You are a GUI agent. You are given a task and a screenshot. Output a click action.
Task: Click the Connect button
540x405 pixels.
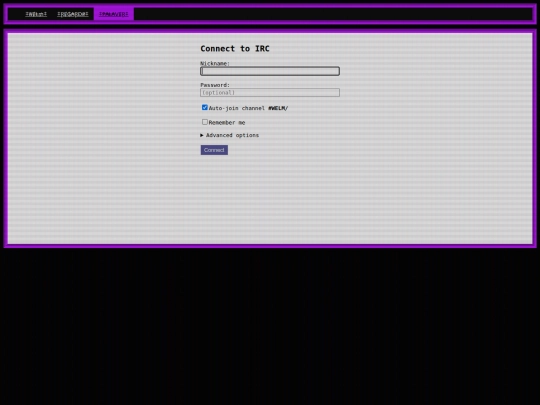point(214,150)
